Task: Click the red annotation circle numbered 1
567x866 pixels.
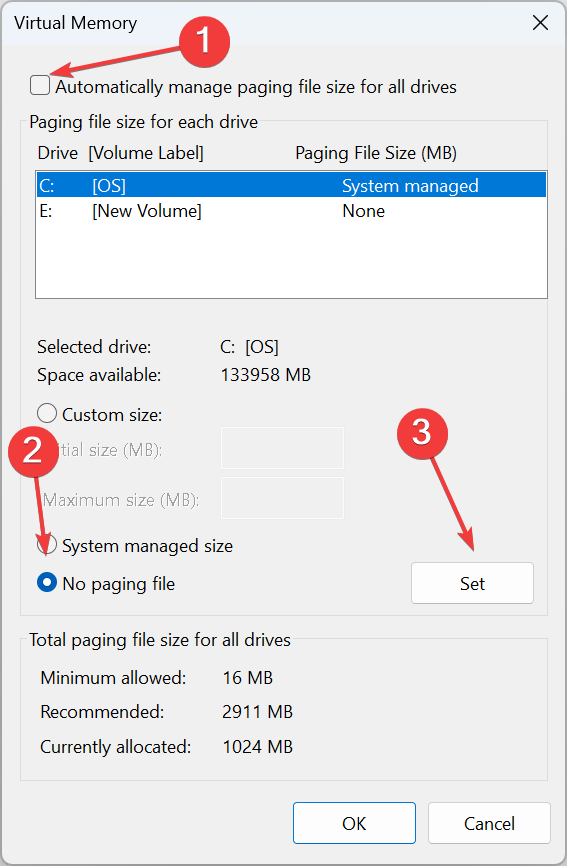Action: coord(204,41)
